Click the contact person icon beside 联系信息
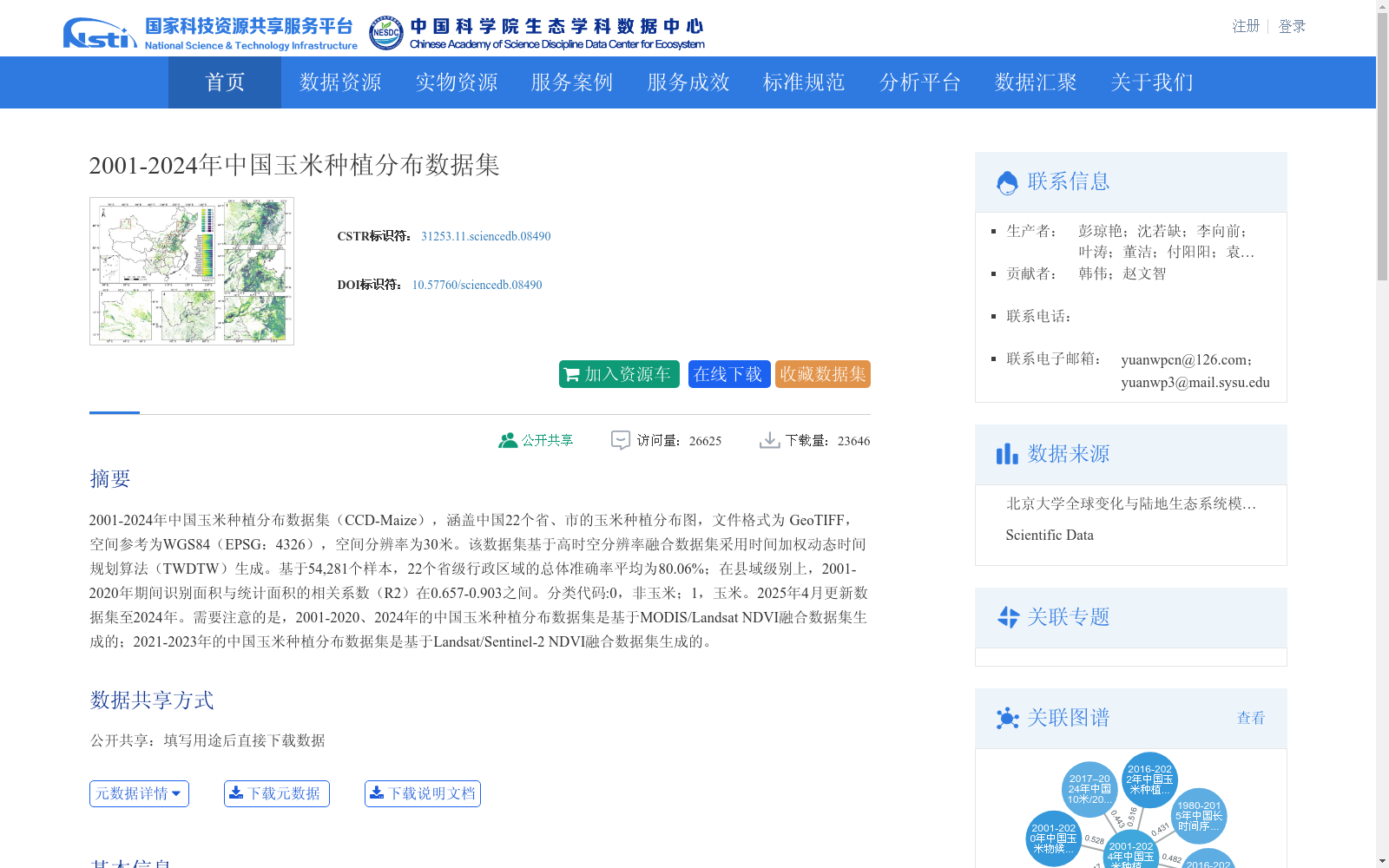1389x868 pixels. [1007, 181]
